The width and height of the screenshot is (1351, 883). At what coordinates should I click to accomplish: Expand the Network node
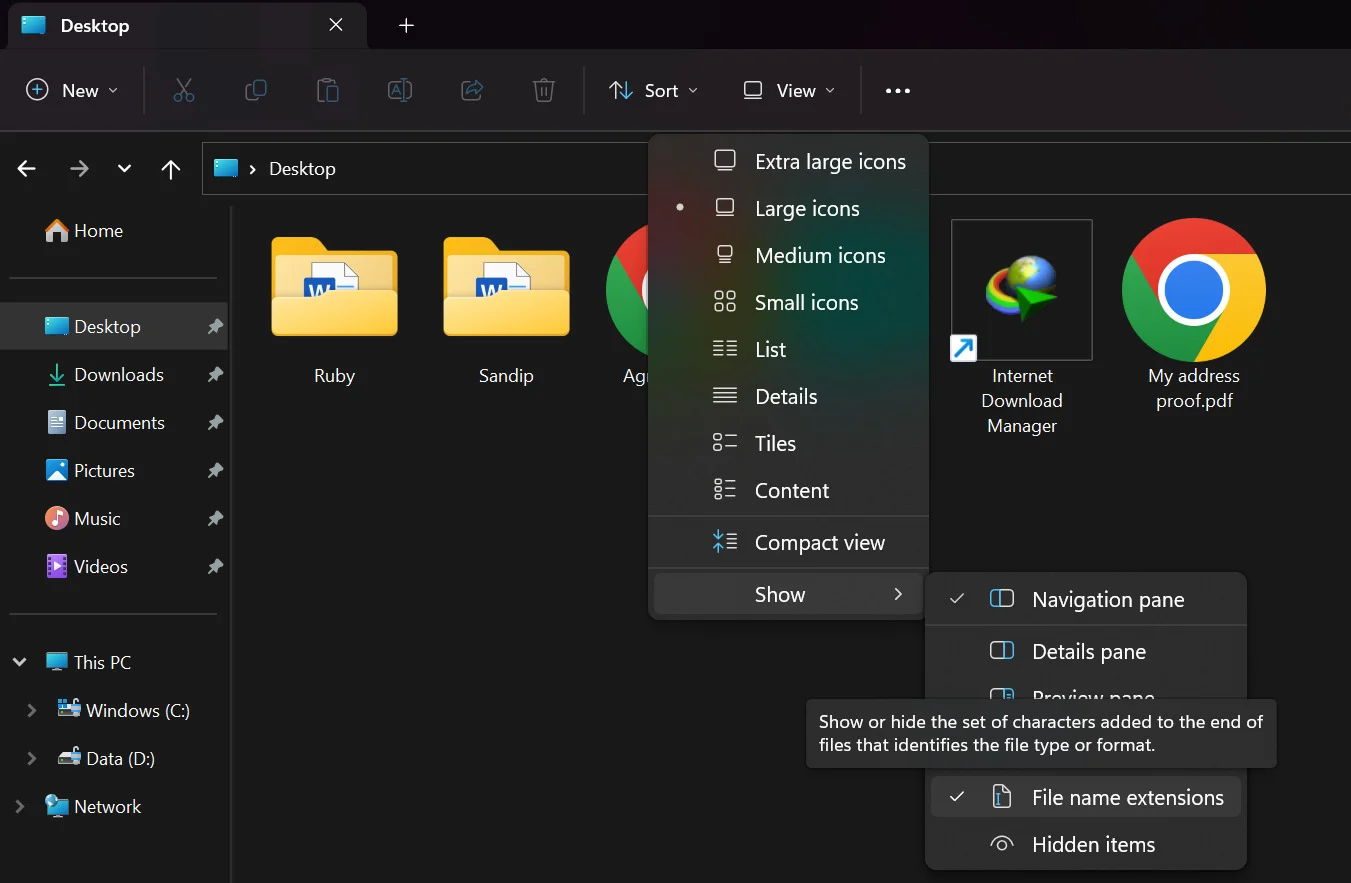(x=19, y=807)
